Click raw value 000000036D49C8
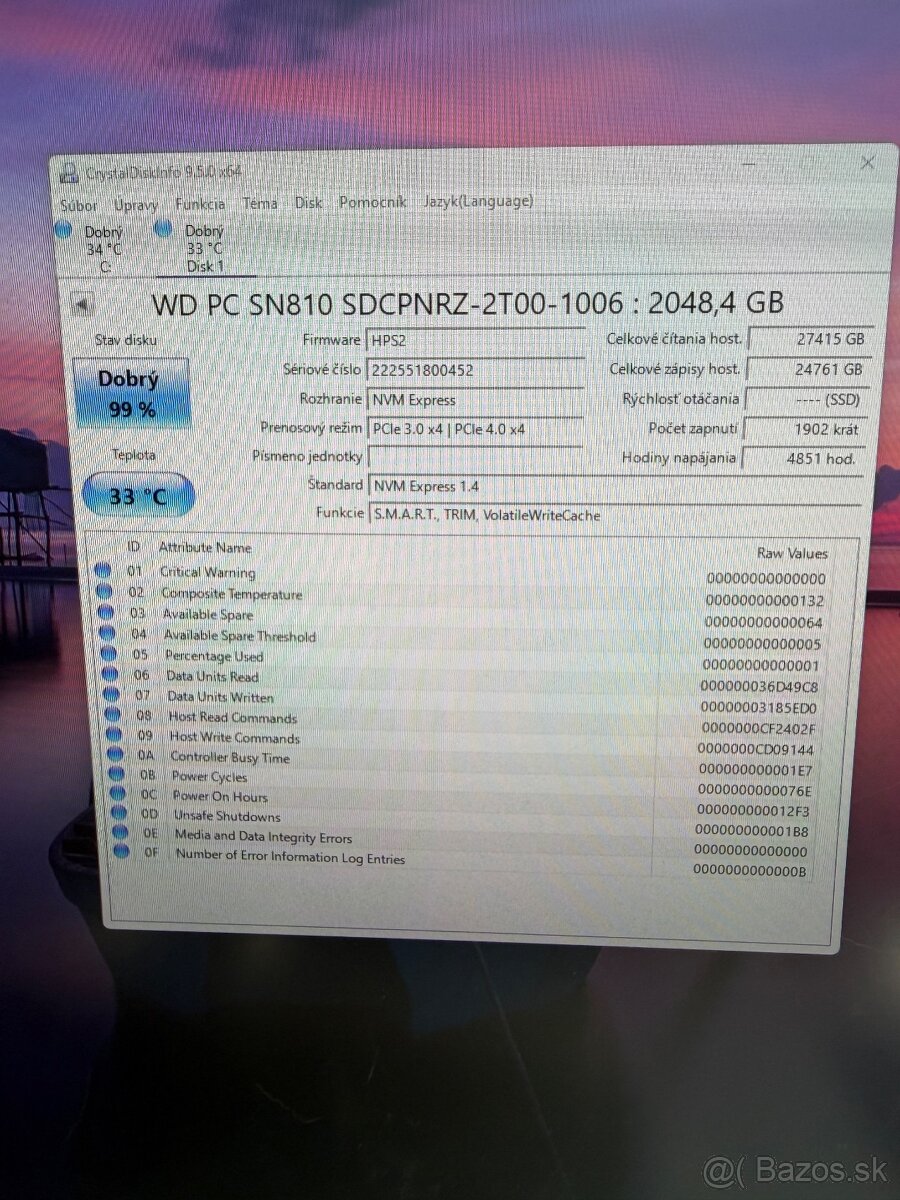Image resolution: width=900 pixels, height=1200 pixels. pos(759,686)
